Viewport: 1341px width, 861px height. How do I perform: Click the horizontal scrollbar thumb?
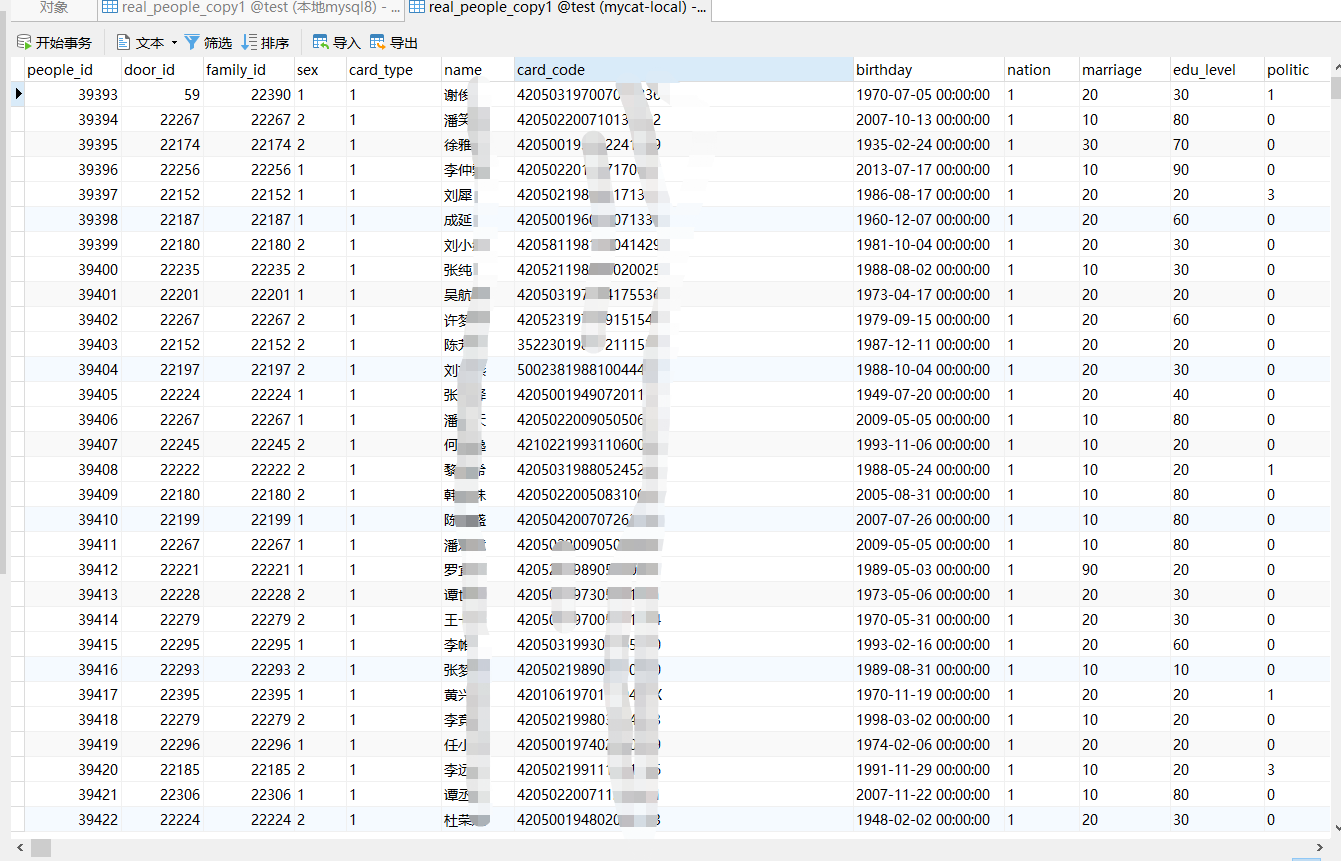click(x=40, y=848)
